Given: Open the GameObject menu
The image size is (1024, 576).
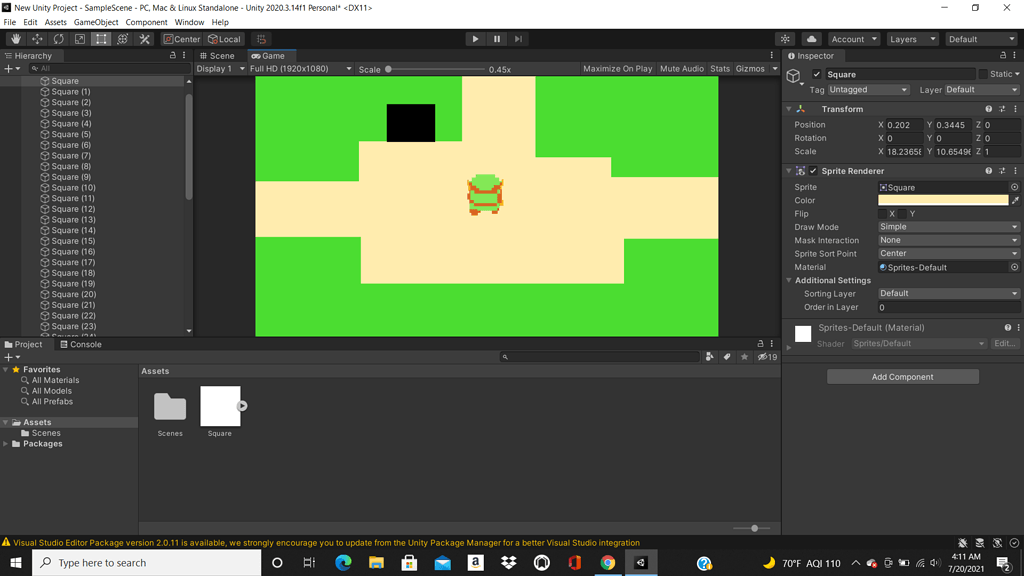Looking at the screenshot, I should point(96,21).
